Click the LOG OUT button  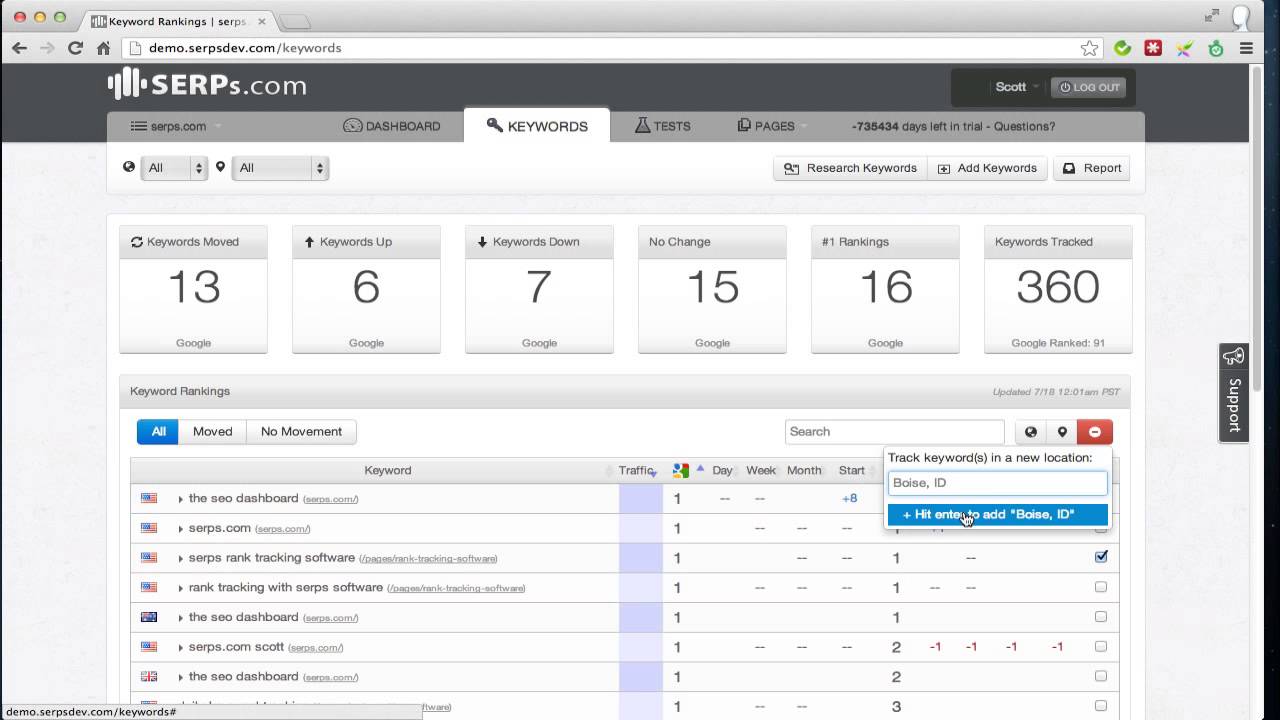[1090, 87]
